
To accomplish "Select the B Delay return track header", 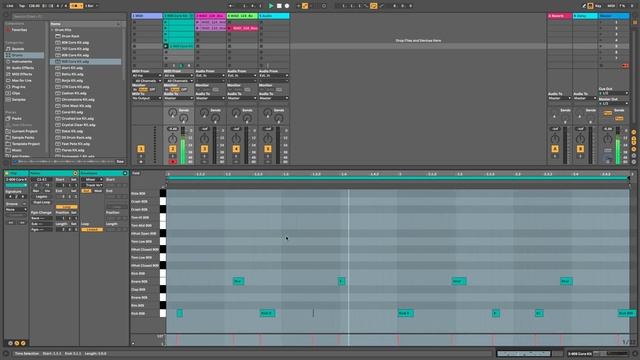I will point(585,16).
